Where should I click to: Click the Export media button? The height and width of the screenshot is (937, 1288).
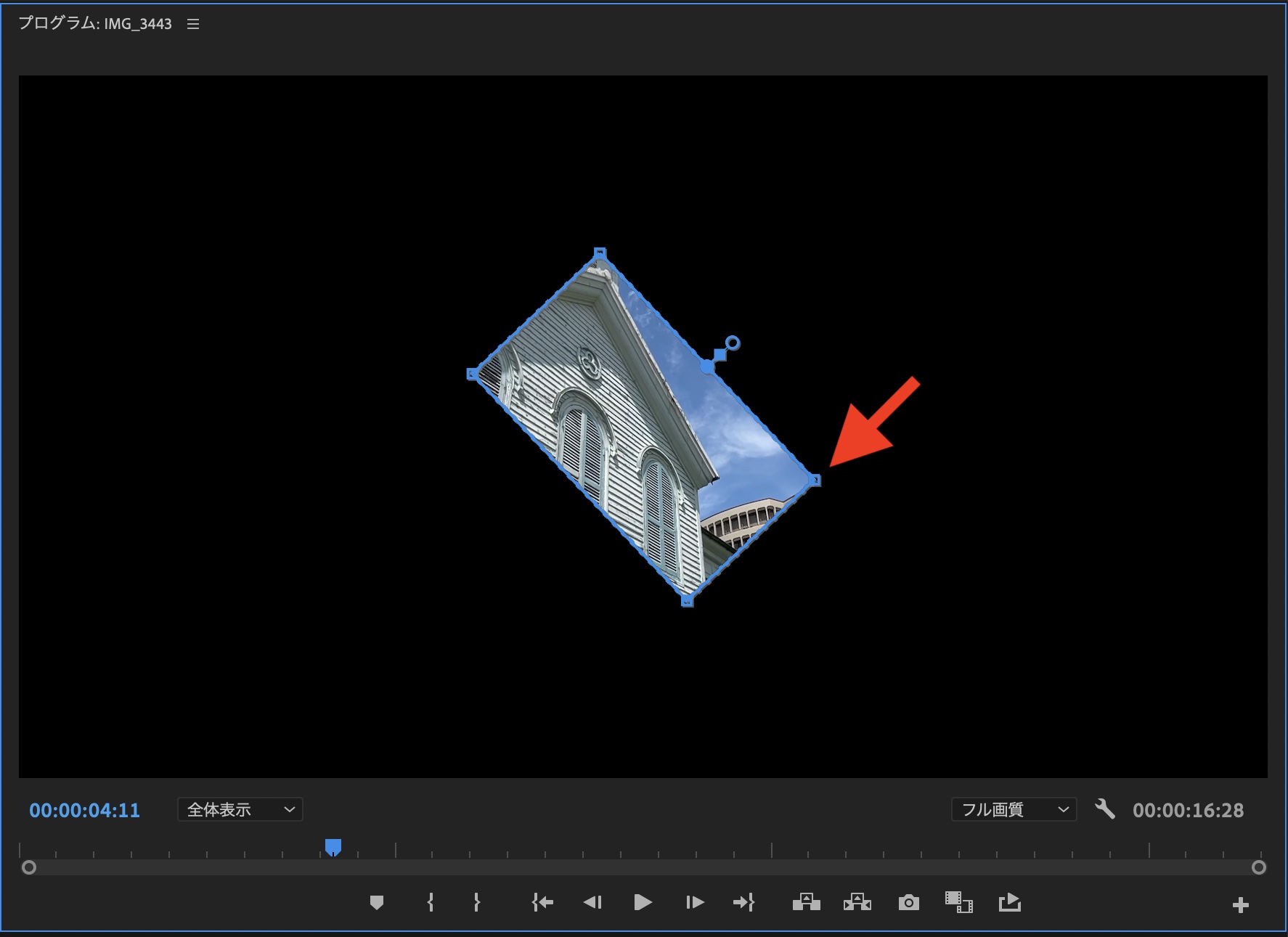[x=1010, y=902]
